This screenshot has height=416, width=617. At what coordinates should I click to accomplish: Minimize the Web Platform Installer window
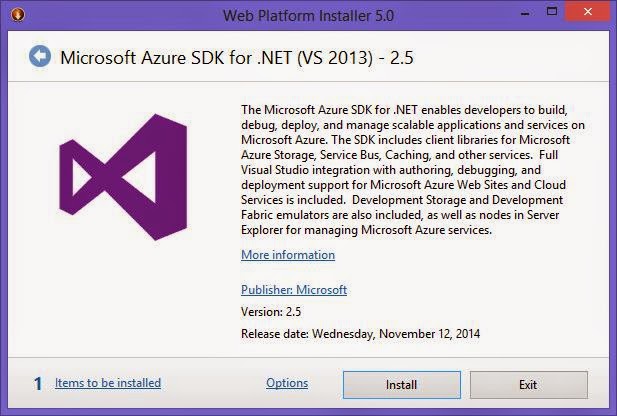point(525,13)
